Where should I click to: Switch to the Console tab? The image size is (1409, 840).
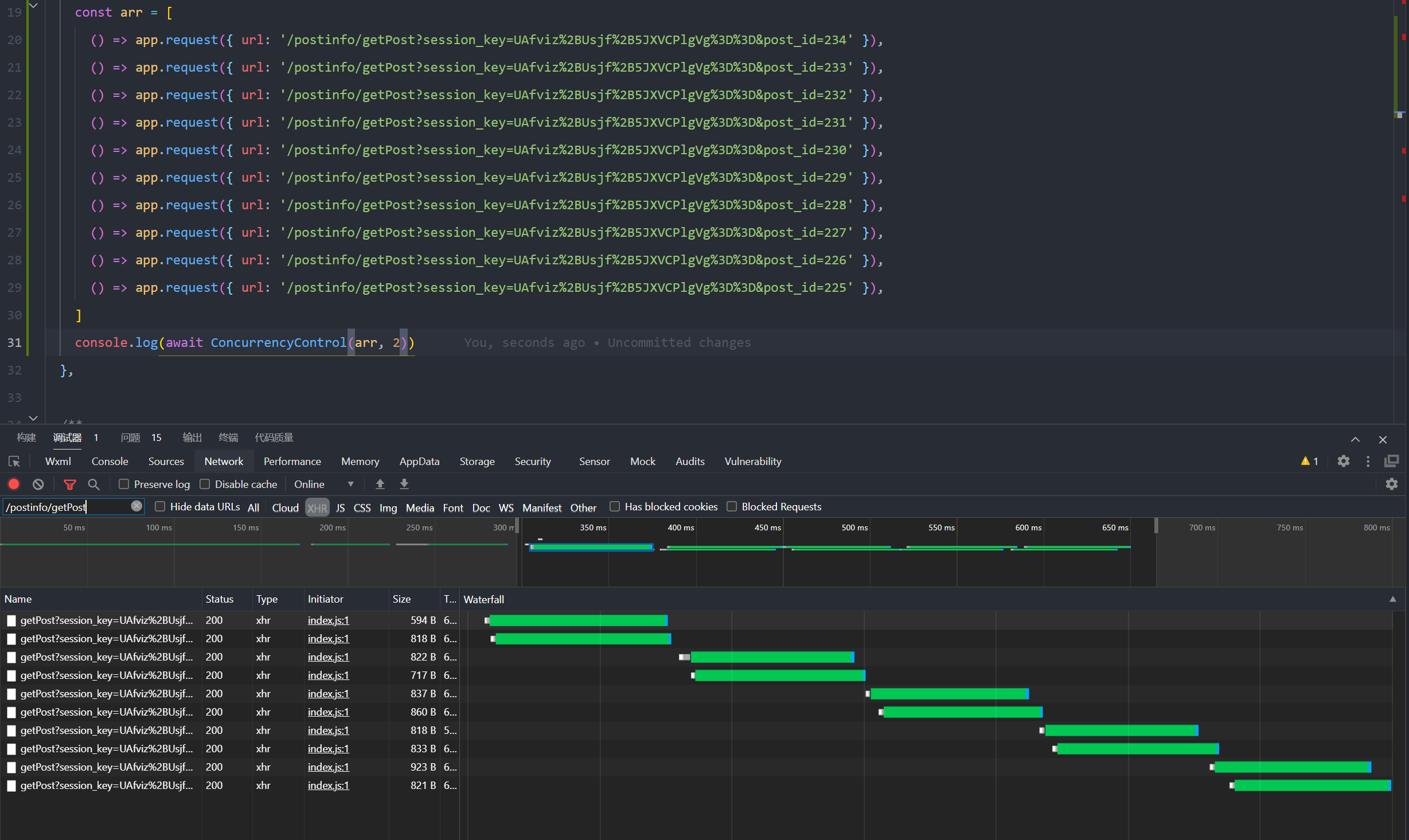click(110, 462)
